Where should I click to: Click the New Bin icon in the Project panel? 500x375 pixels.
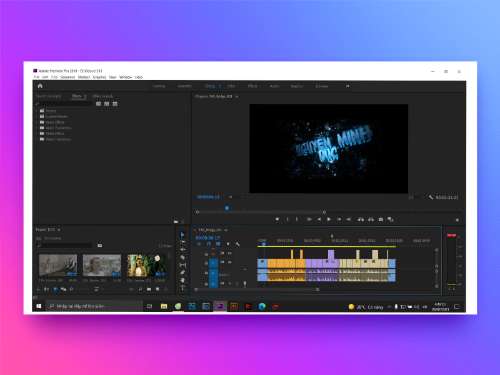pos(149,289)
